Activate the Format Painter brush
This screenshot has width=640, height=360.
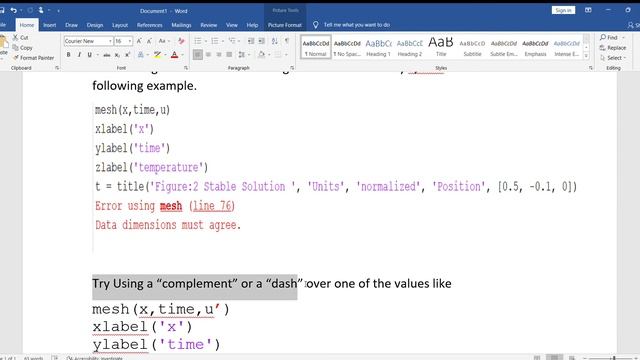(x=16, y=58)
